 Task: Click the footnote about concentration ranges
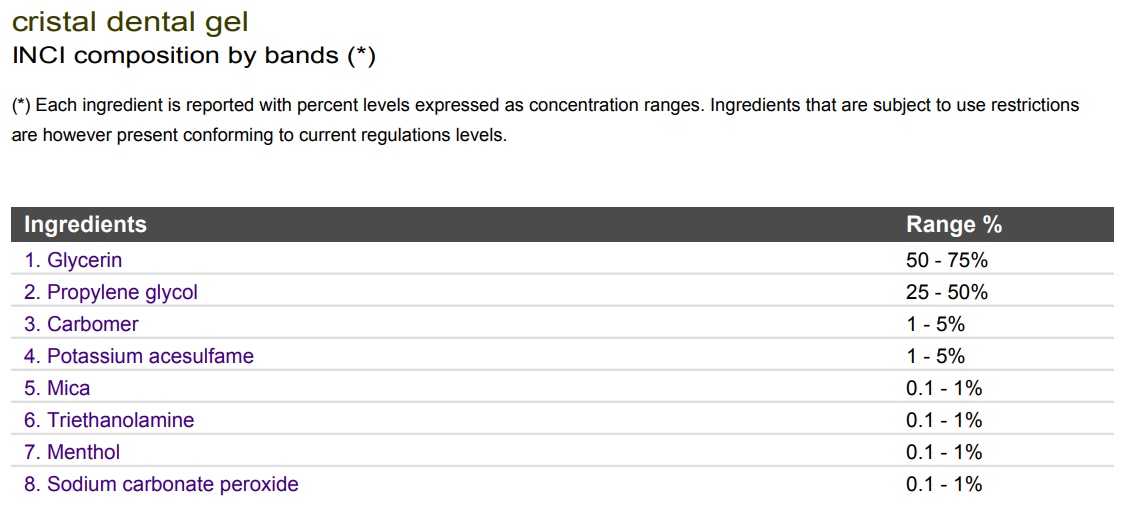pos(546,120)
